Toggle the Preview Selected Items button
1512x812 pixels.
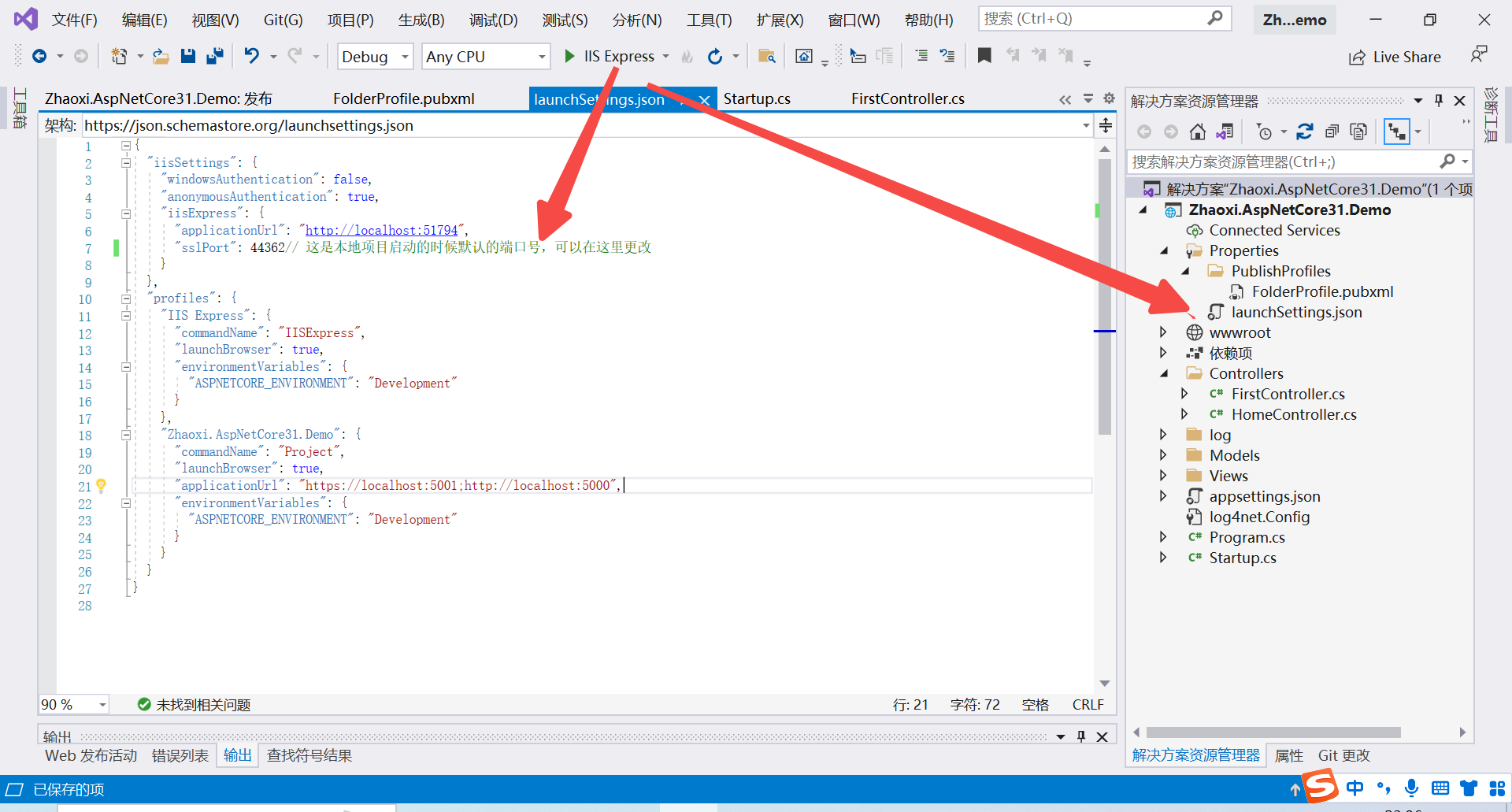(x=1397, y=132)
